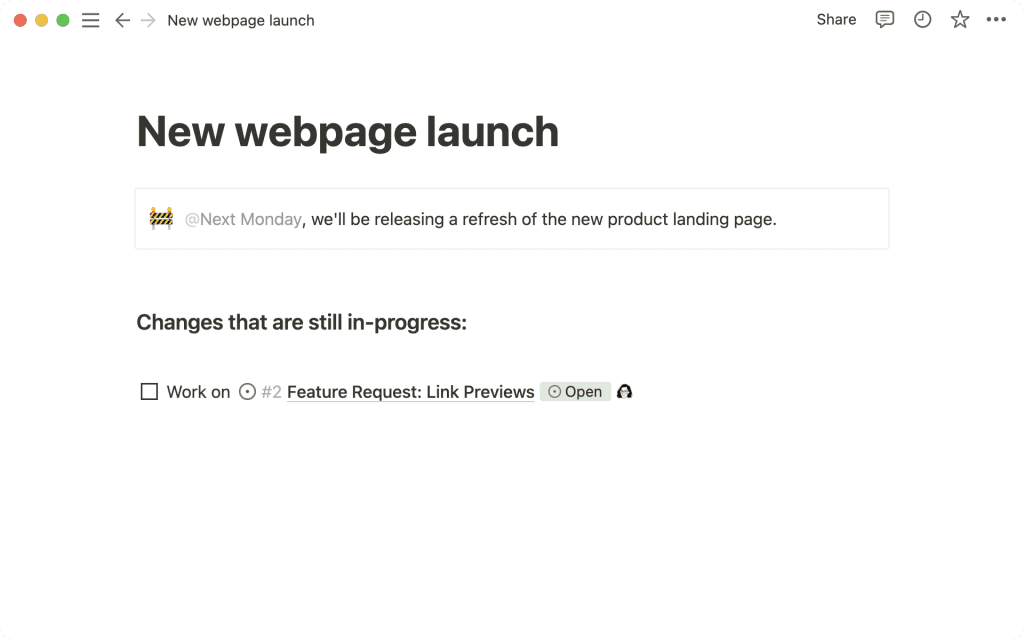
Task: Select the assignee avatar next to Open
Action: point(624,392)
